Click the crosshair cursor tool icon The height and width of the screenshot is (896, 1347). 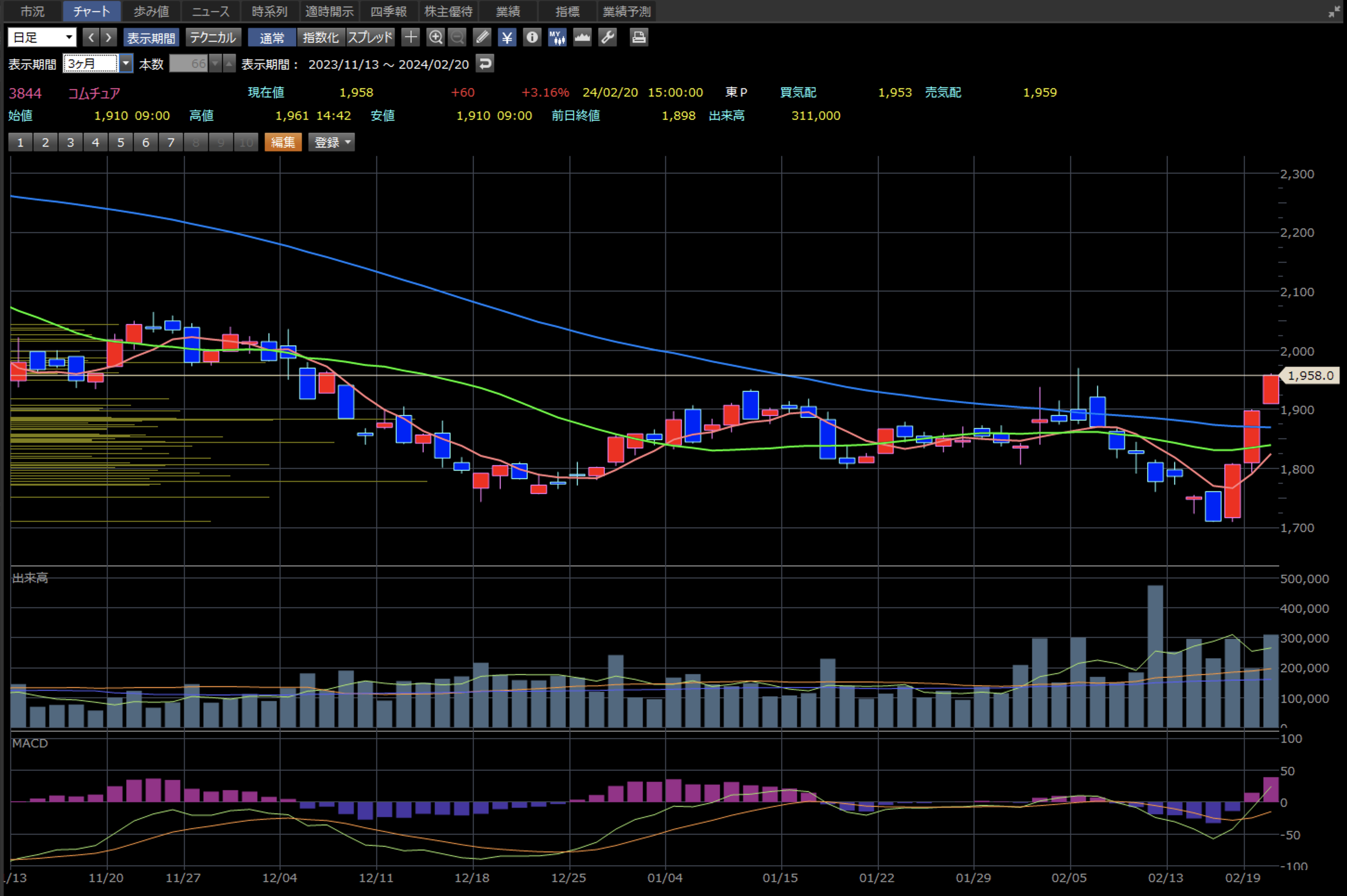coord(410,38)
